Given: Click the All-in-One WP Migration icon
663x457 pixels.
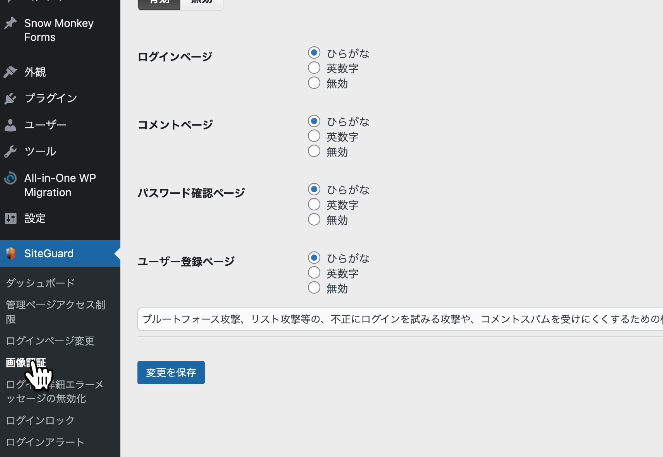Looking at the screenshot, I should pyautogui.click(x=10, y=178).
